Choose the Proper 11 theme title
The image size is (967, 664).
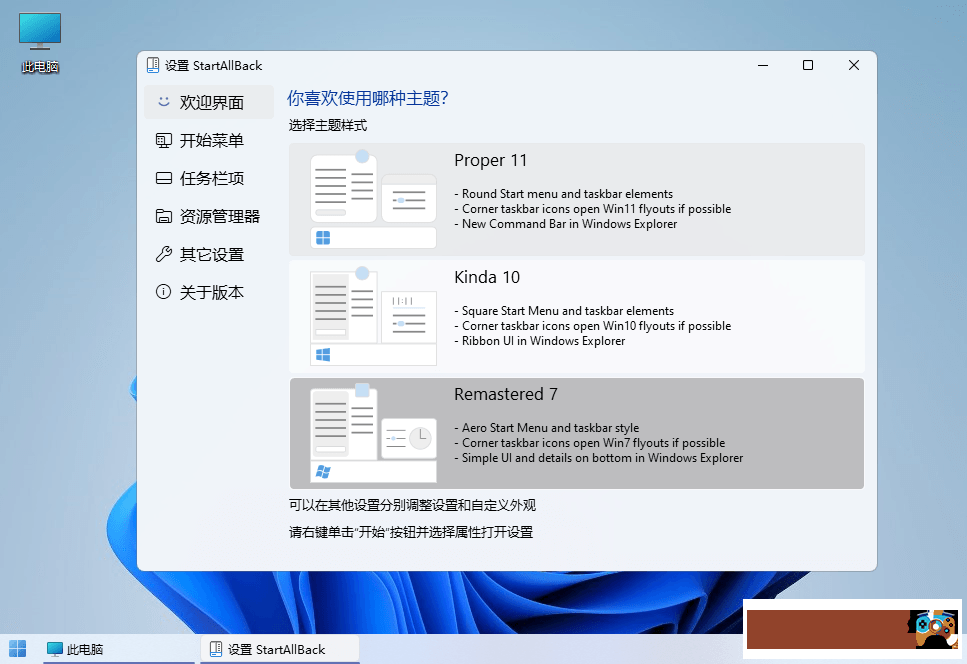490,160
